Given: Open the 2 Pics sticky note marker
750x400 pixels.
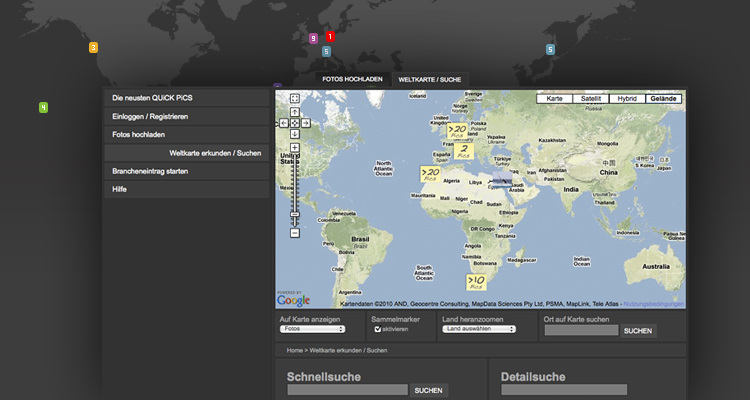Looking at the screenshot, I should (x=463, y=151).
